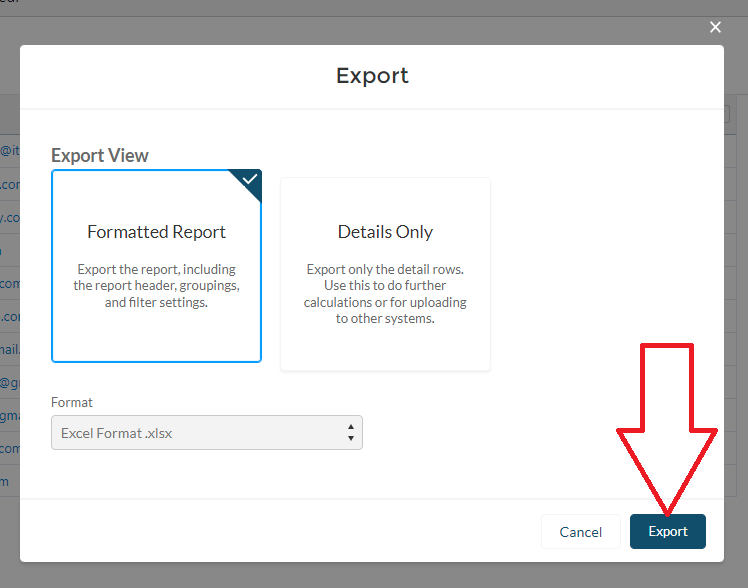This screenshot has height=588, width=748.
Task: Click the Format field label
Action: click(x=72, y=402)
